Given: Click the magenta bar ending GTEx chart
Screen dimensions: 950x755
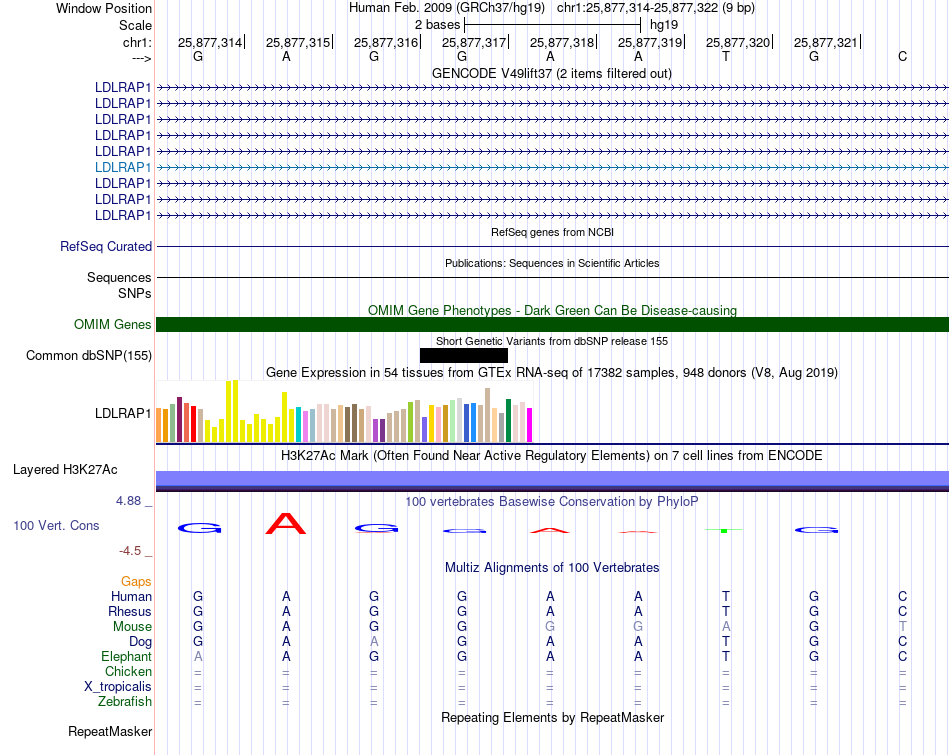Looking at the screenshot, I should point(530,425).
